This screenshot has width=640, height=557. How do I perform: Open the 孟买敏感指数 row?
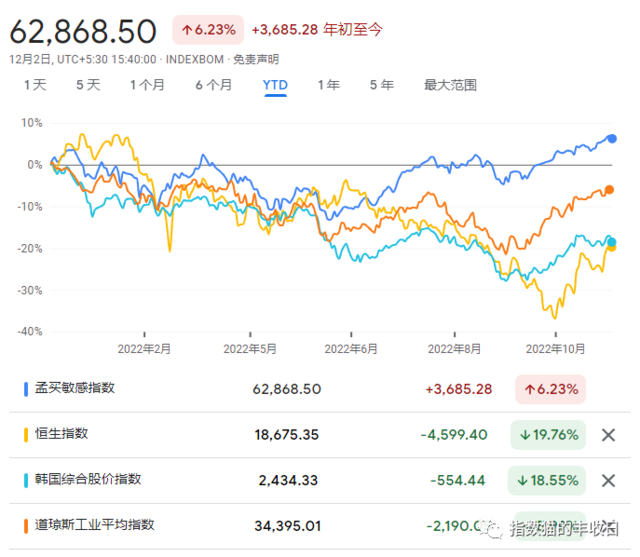tap(320, 389)
